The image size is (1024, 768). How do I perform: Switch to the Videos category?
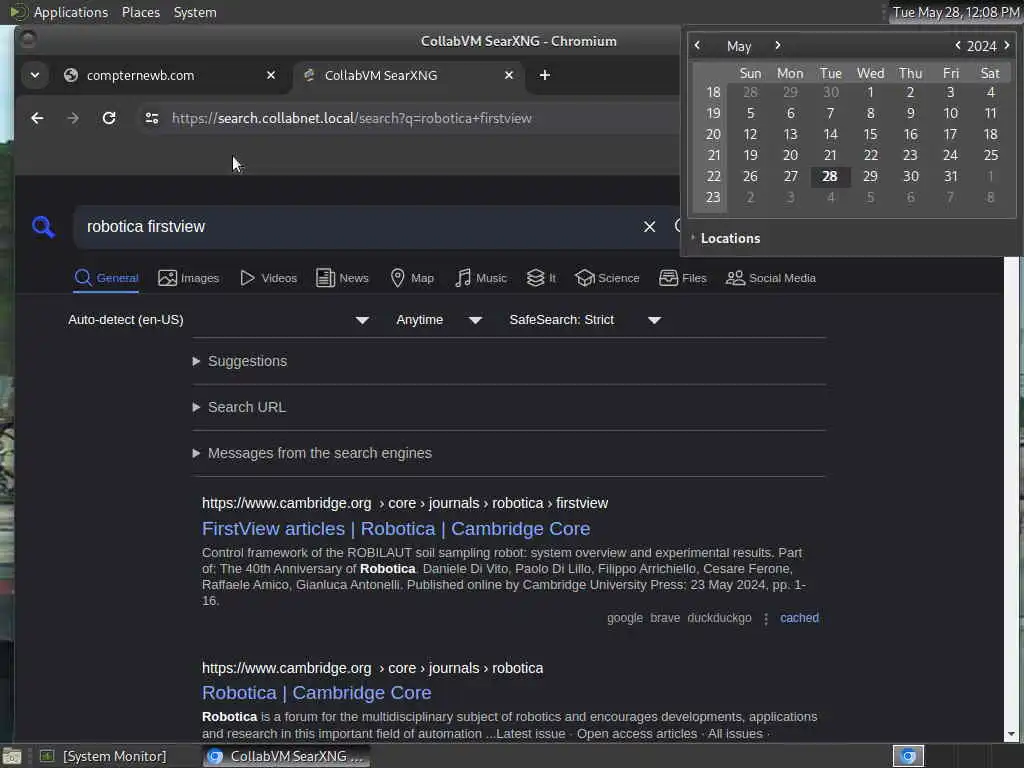[x=268, y=278]
